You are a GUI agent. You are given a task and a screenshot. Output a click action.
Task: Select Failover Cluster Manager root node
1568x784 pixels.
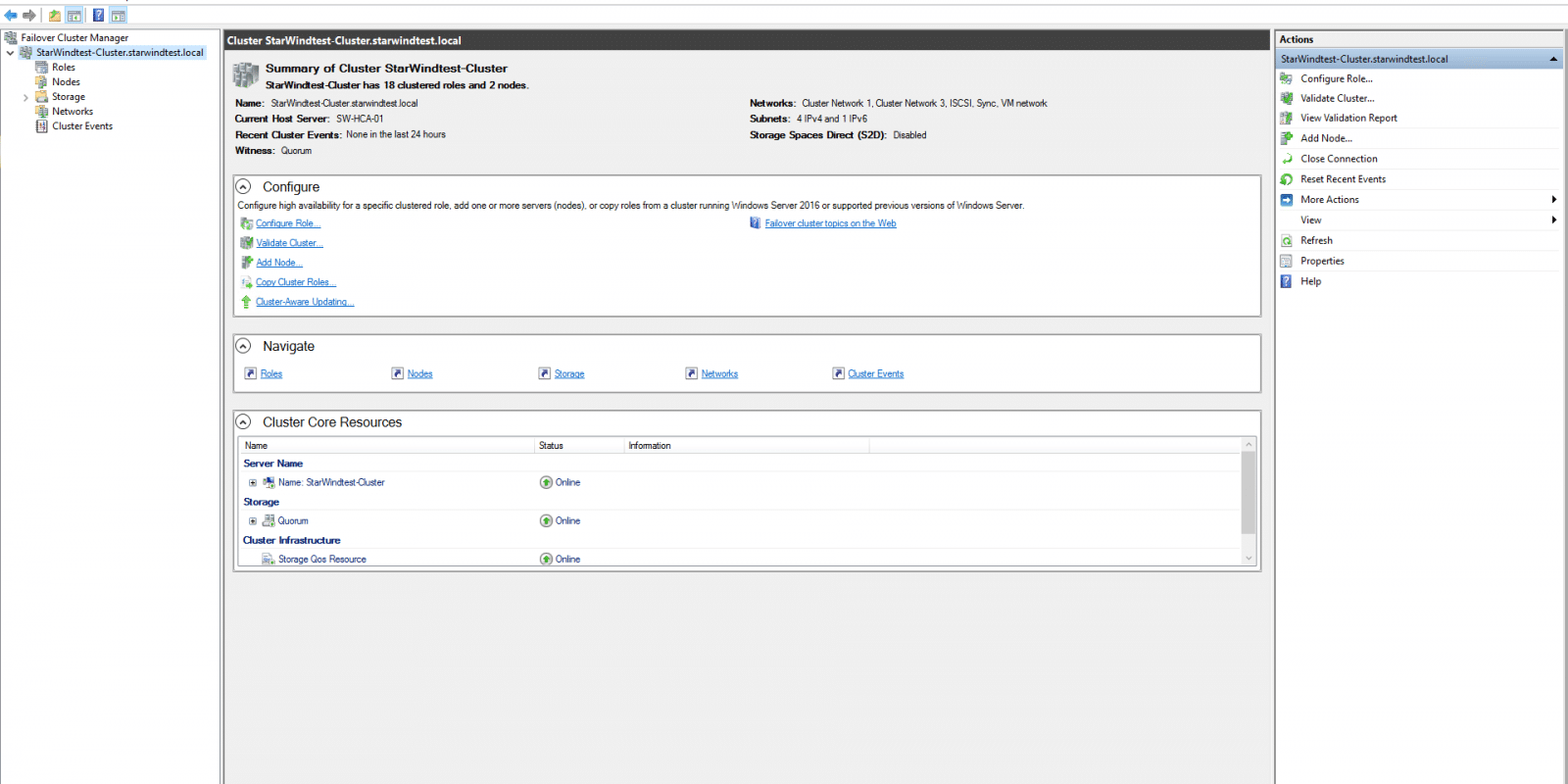74,37
